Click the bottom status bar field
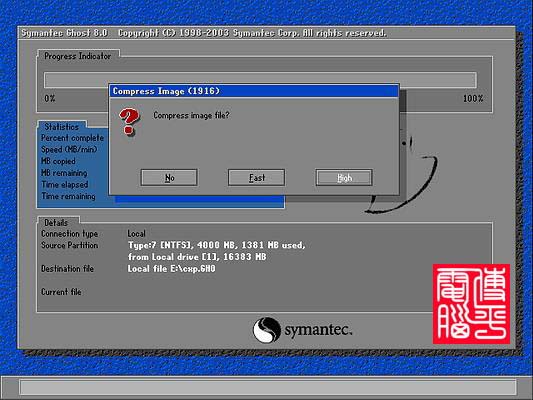This screenshot has height=400, width=533. coord(268,387)
